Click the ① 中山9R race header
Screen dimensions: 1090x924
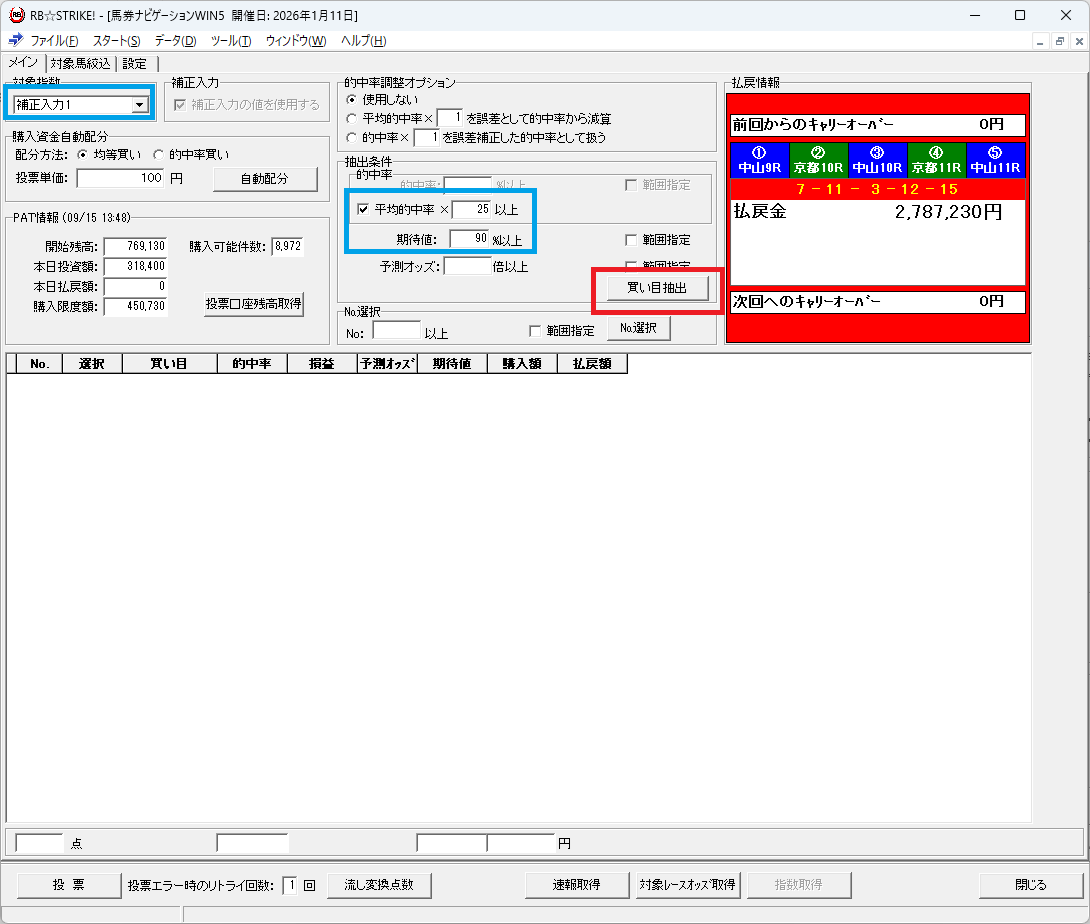click(760, 160)
